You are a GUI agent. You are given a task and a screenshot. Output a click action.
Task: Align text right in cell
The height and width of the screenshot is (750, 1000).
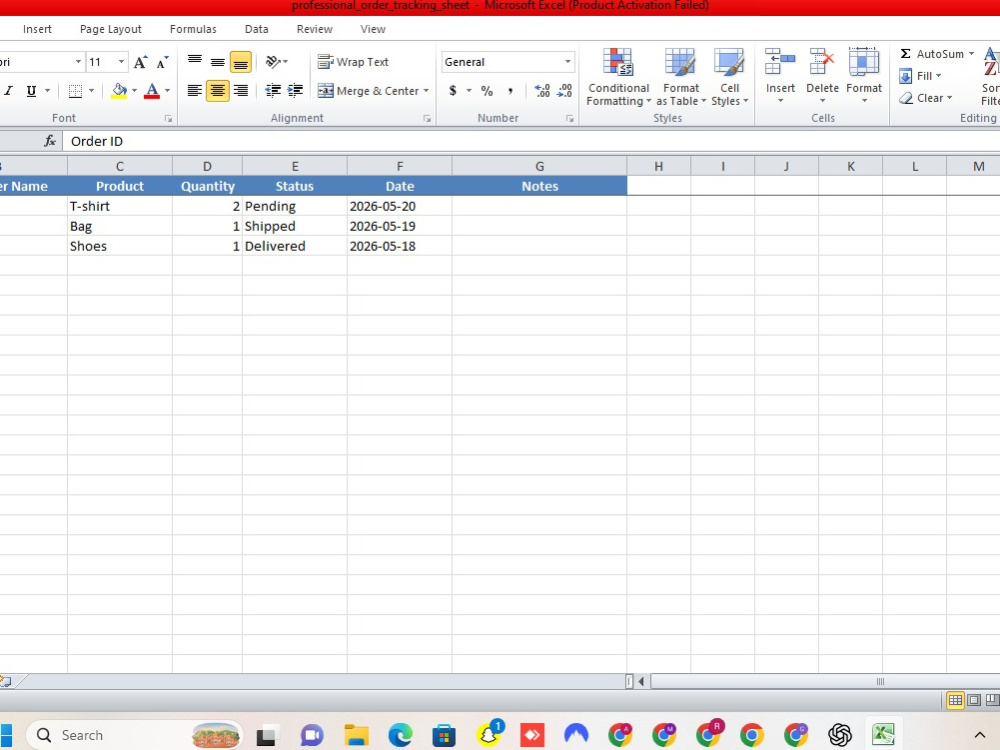240,91
